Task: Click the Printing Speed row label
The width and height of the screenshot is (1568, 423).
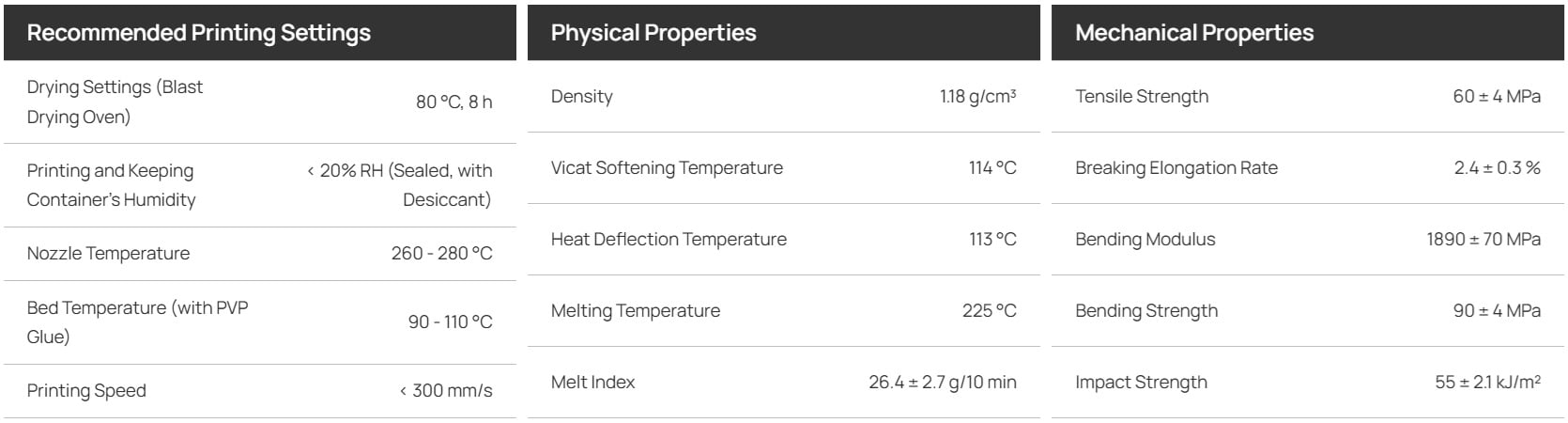Action: point(86,391)
